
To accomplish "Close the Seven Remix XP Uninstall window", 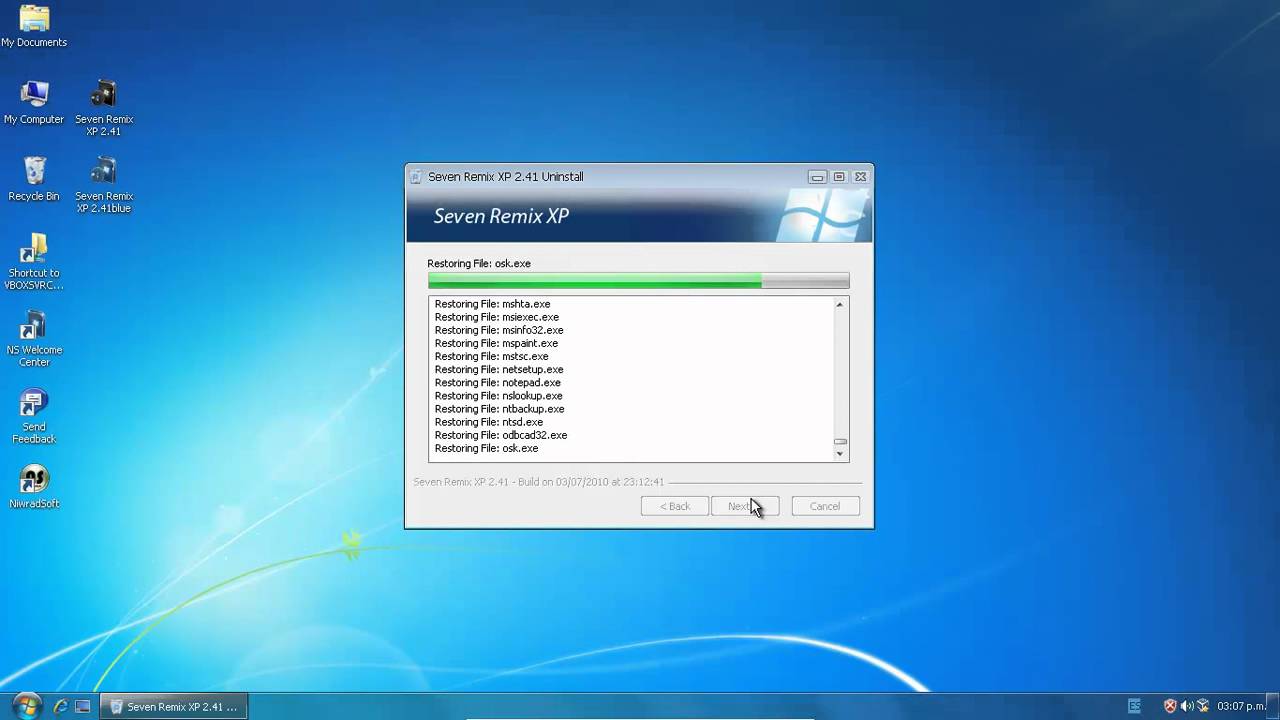I will 860,177.
